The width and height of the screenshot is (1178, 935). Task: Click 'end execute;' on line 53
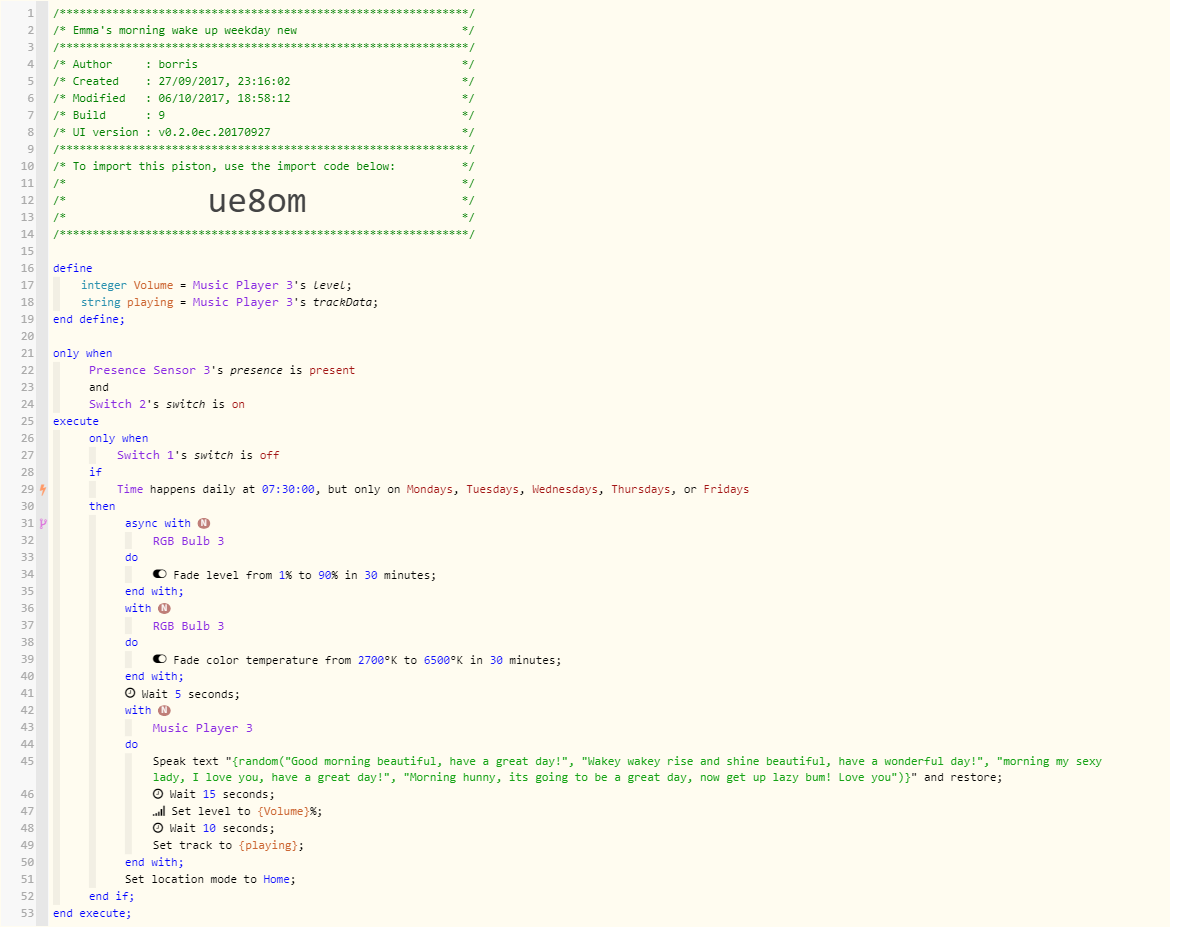click(x=92, y=913)
